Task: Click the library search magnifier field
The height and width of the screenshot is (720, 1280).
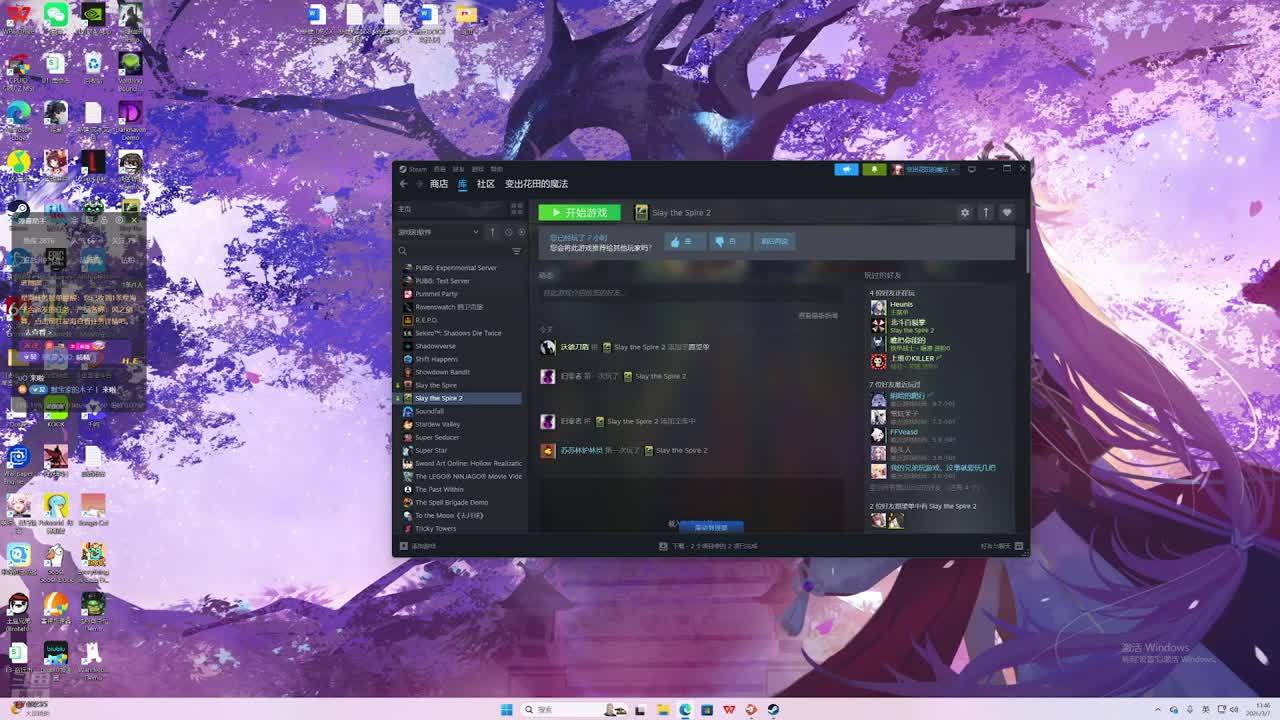Action: tap(450, 251)
